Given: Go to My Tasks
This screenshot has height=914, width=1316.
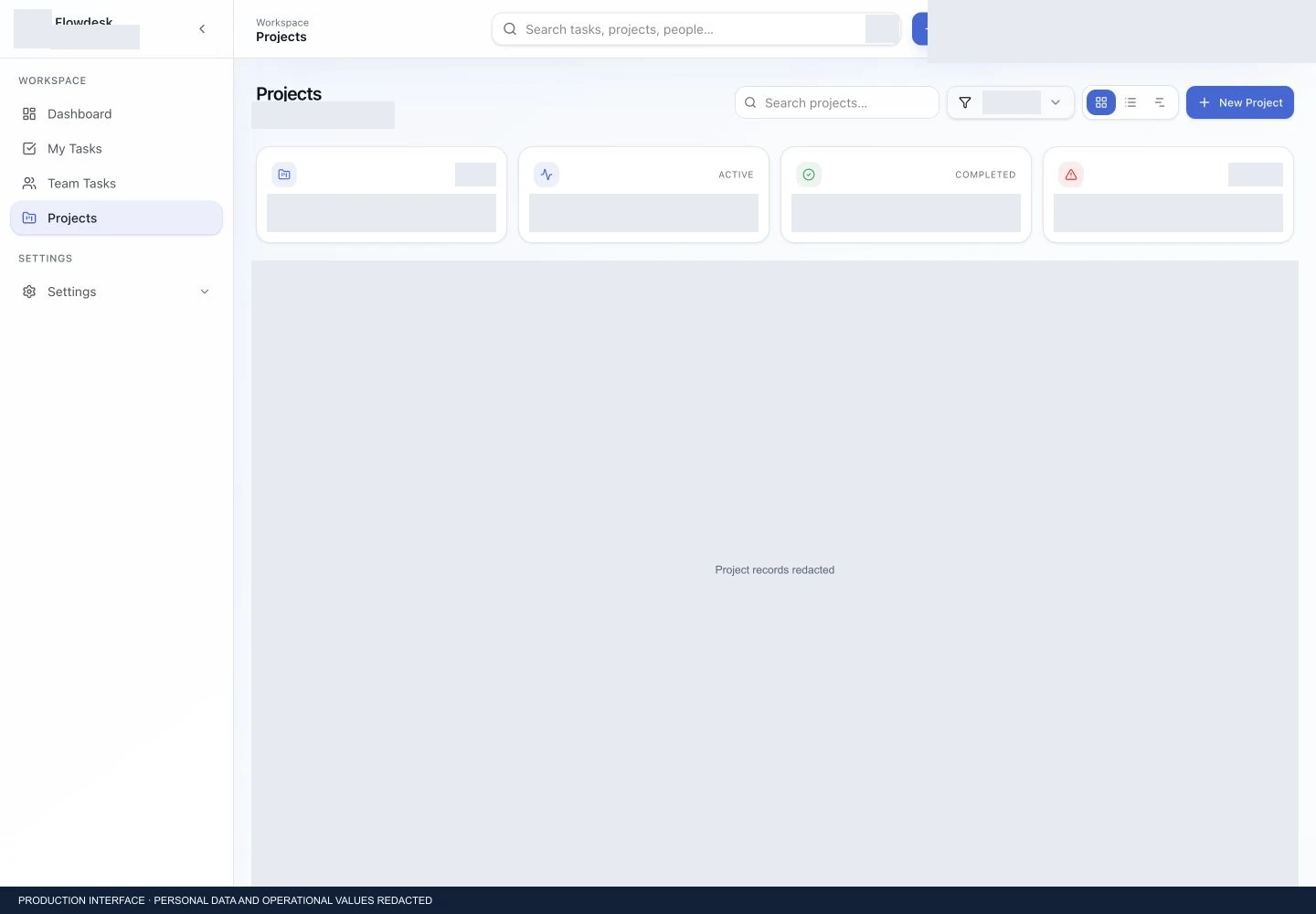Looking at the screenshot, I should pyautogui.click(x=116, y=149).
